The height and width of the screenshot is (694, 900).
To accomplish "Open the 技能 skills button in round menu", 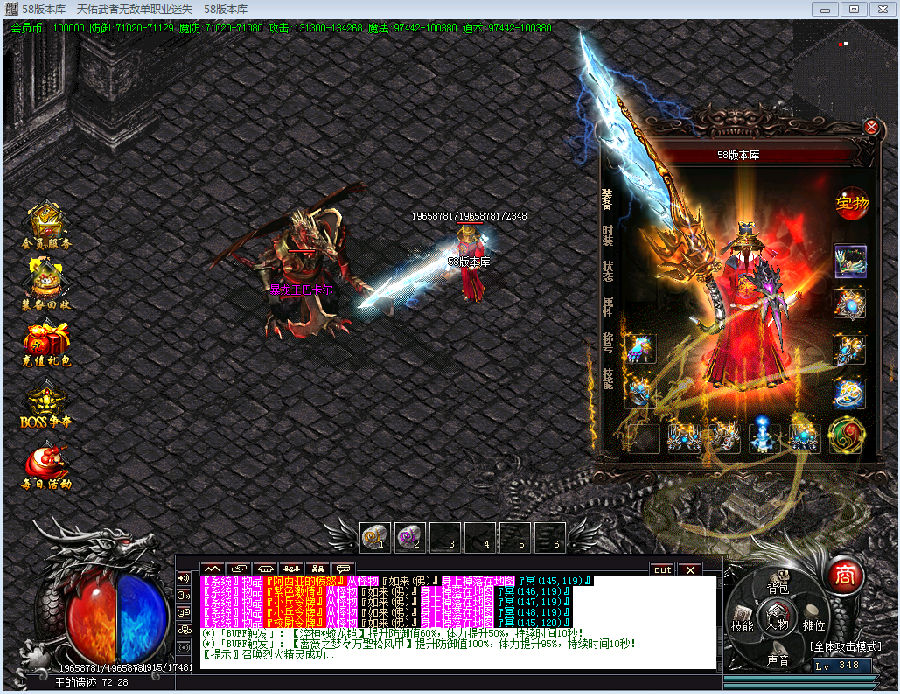I will pyautogui.click(x=742, y=621).
